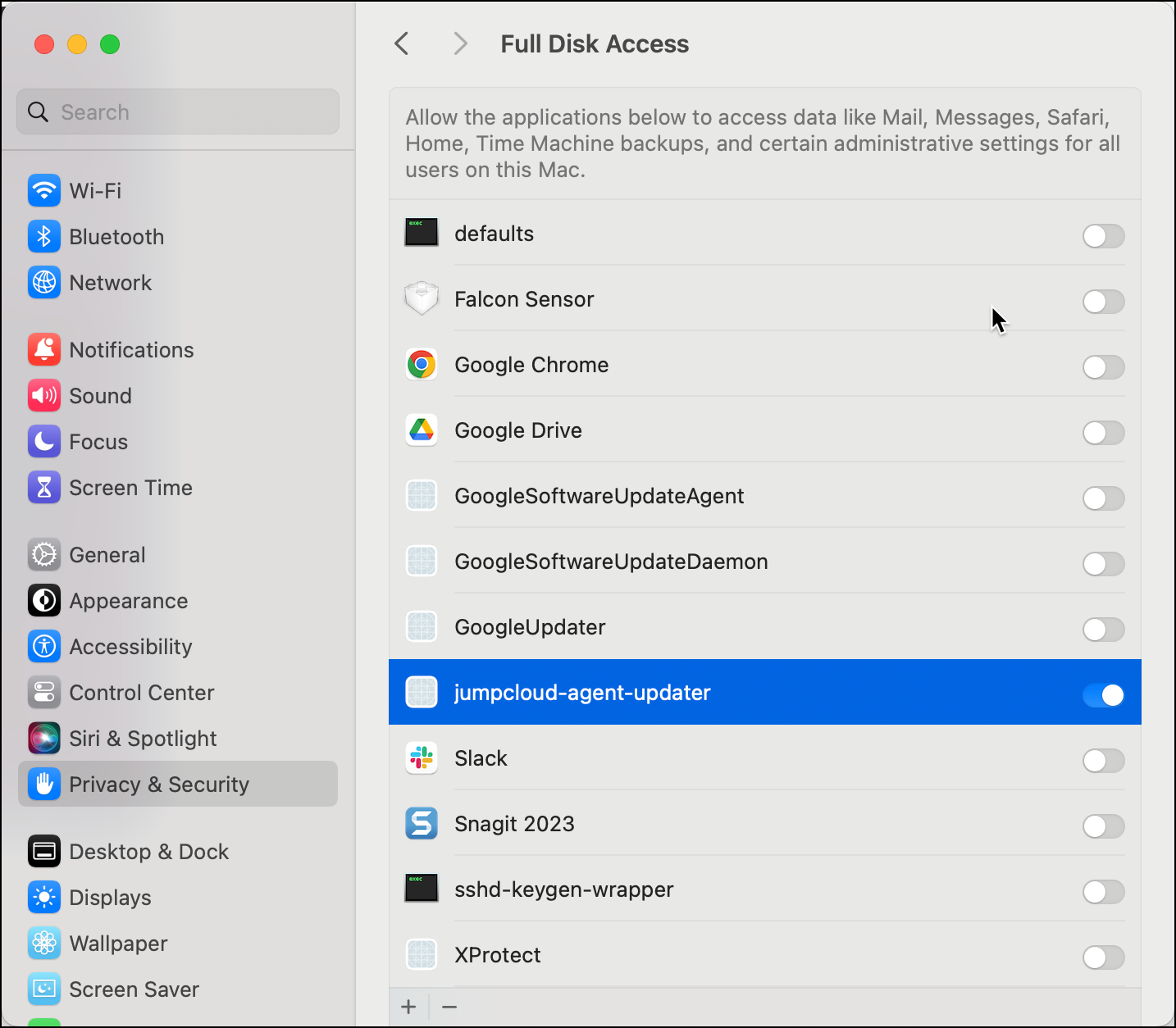
Task: Click the General gear icon
Action: (x=44, y=554)
